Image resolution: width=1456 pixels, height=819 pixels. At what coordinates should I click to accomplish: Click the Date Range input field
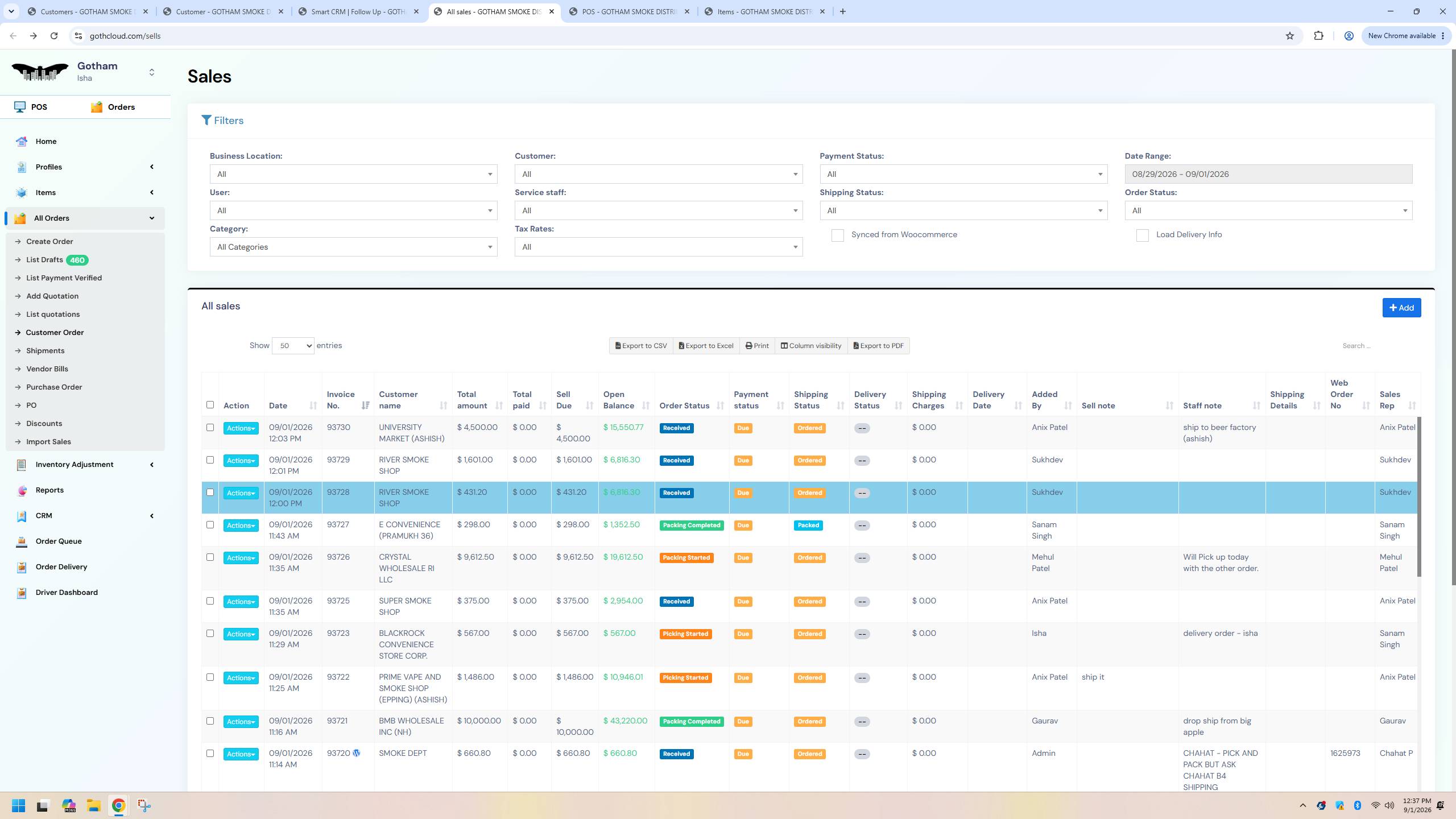point(1268,174)
